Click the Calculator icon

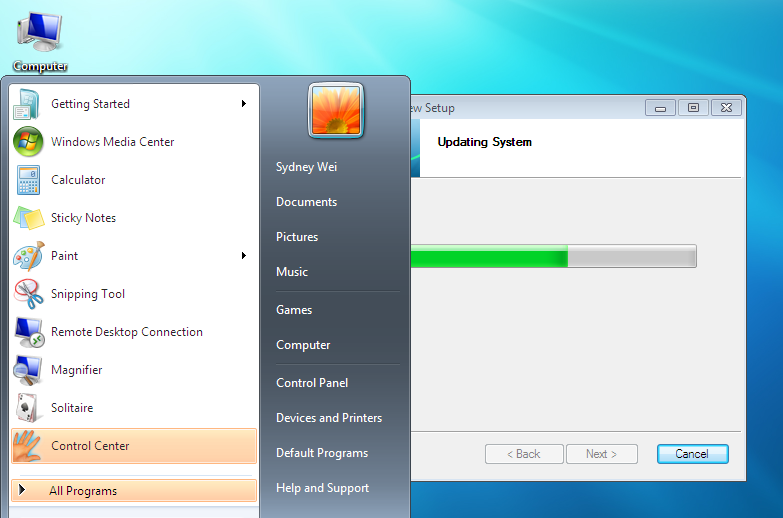point(28,180)
